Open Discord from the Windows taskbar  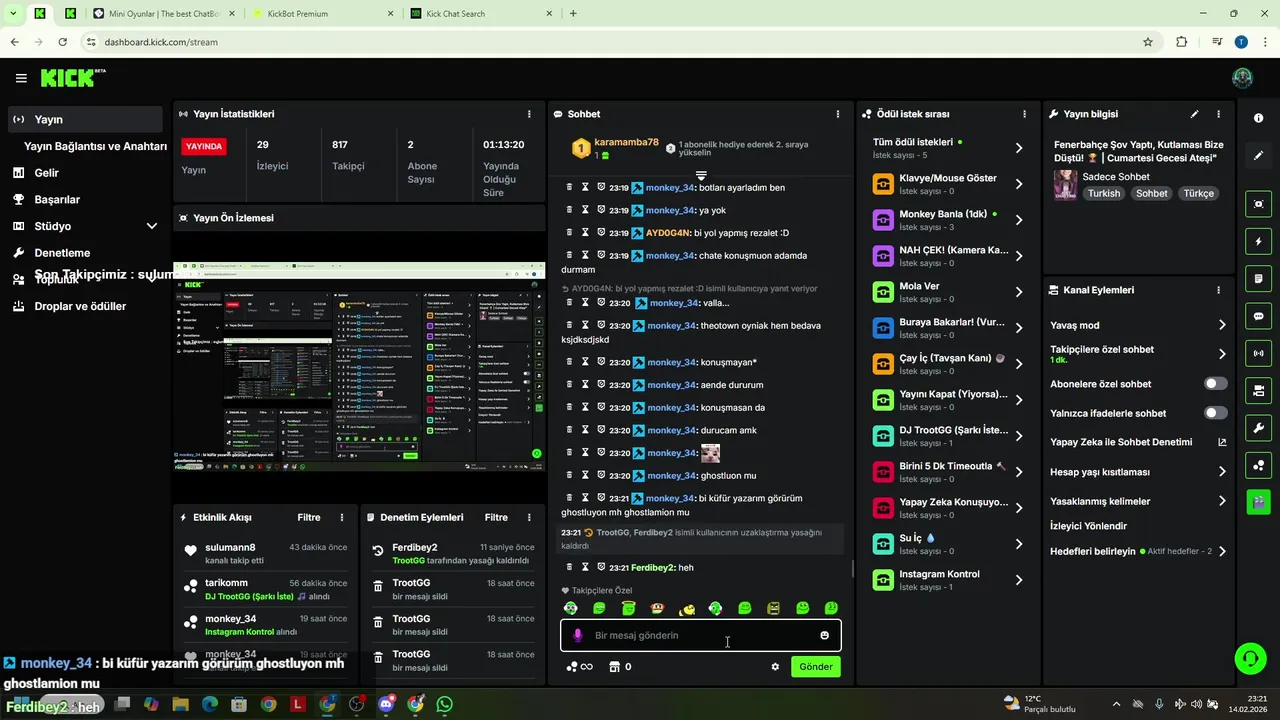click(386, 704)
